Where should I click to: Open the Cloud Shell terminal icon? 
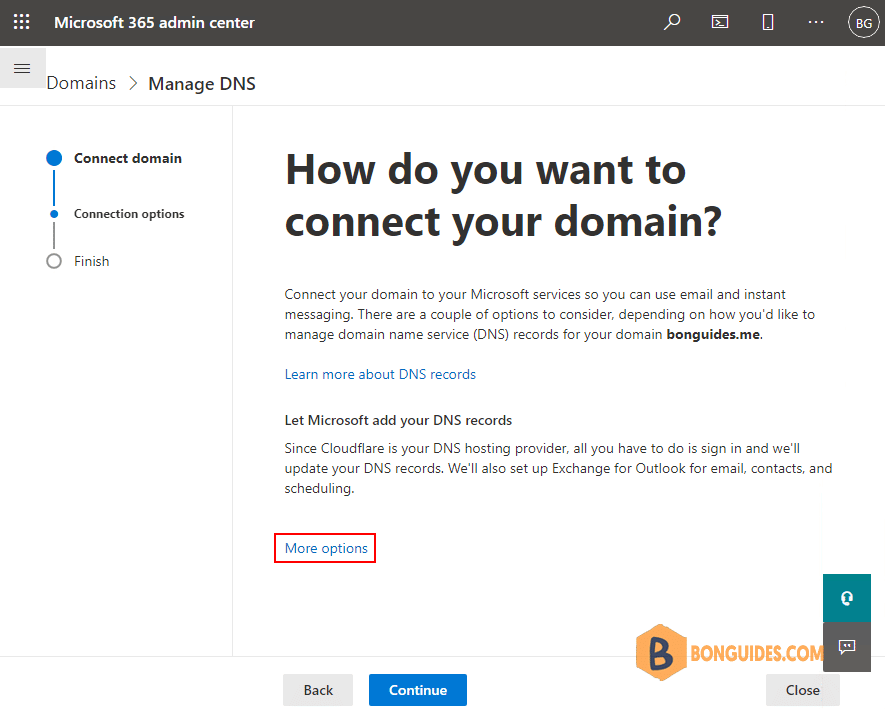tap(720, 22)
